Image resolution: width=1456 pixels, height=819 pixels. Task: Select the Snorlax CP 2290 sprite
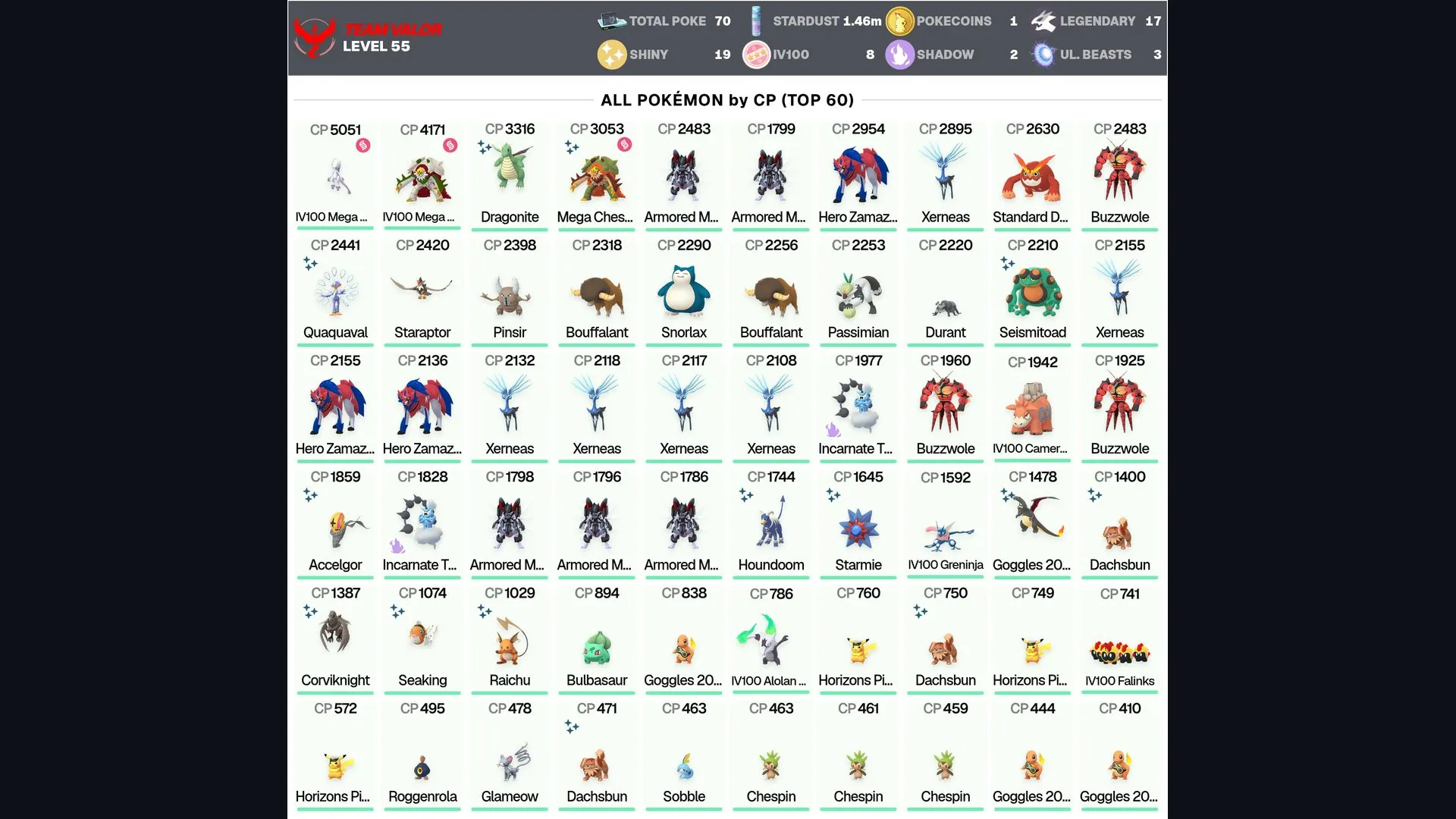684,290
